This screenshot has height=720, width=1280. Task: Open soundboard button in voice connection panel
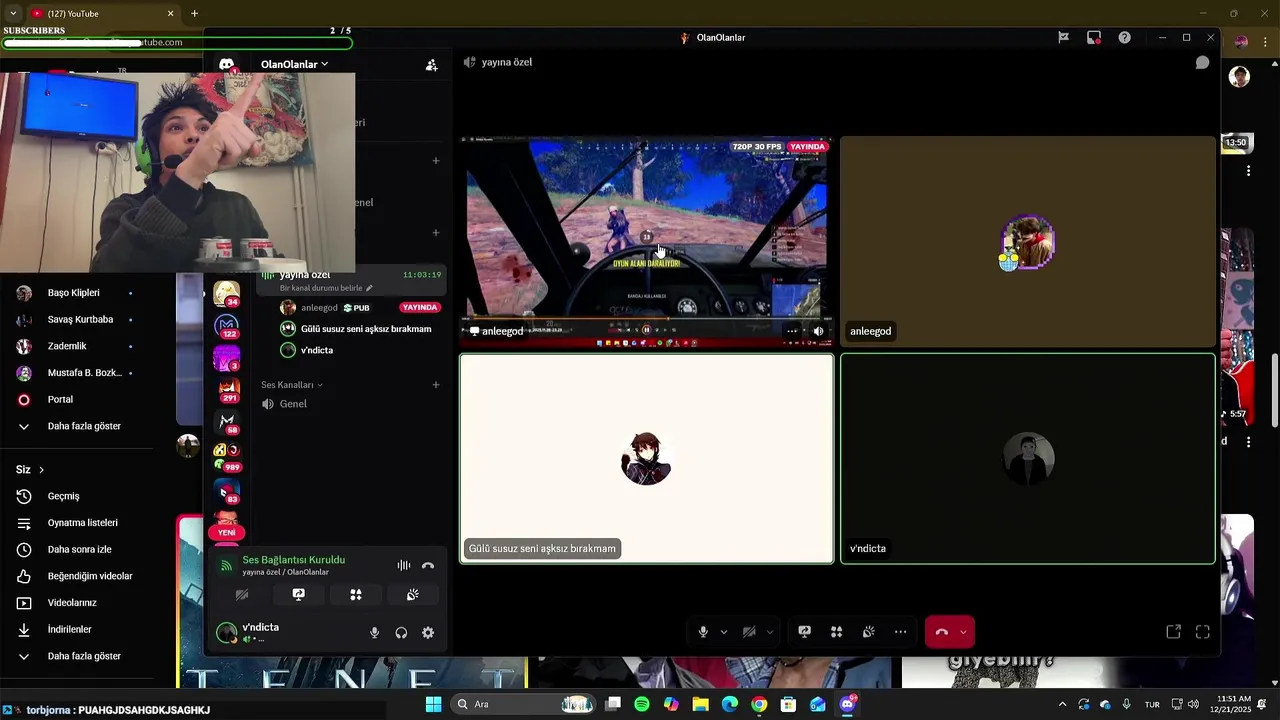click(x=412, y=594)
